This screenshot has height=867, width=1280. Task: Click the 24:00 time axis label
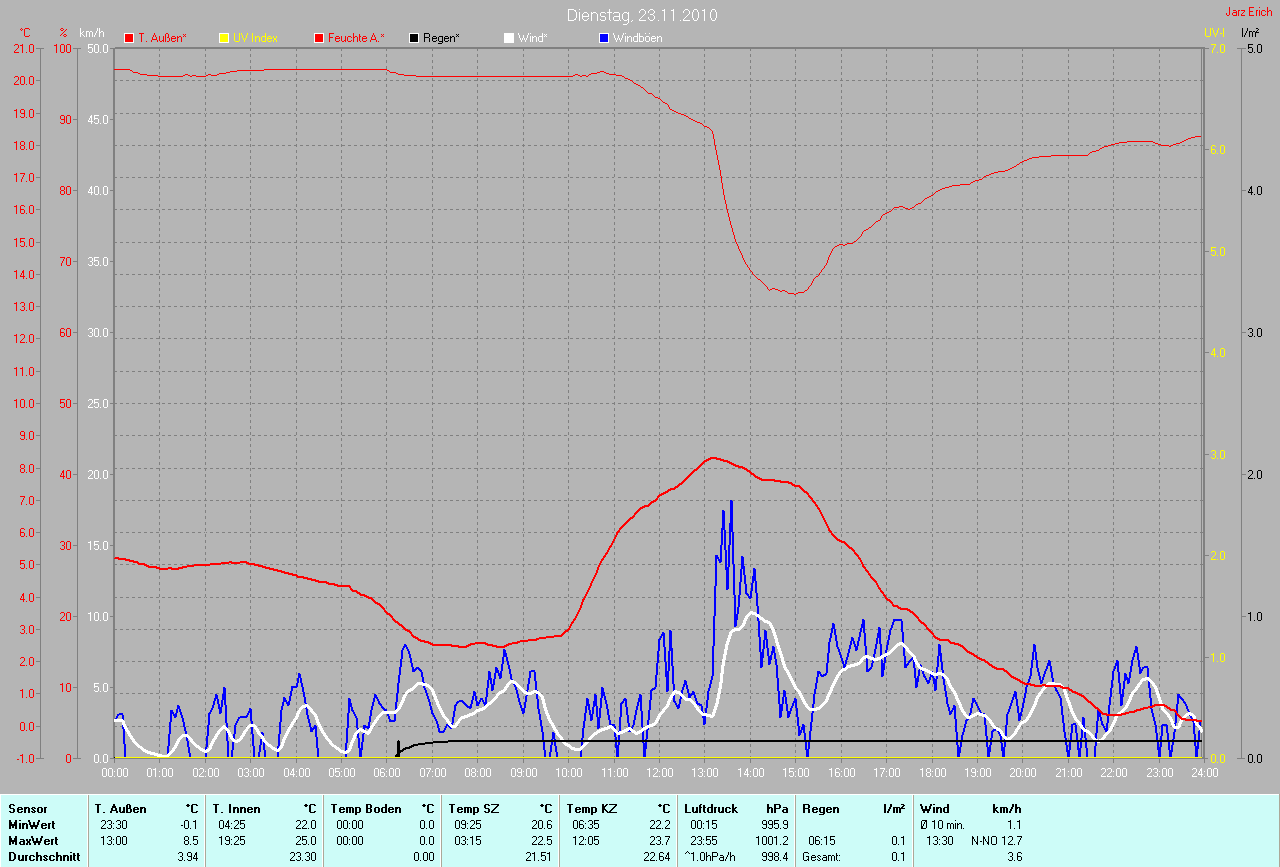tap(1204, 773)
